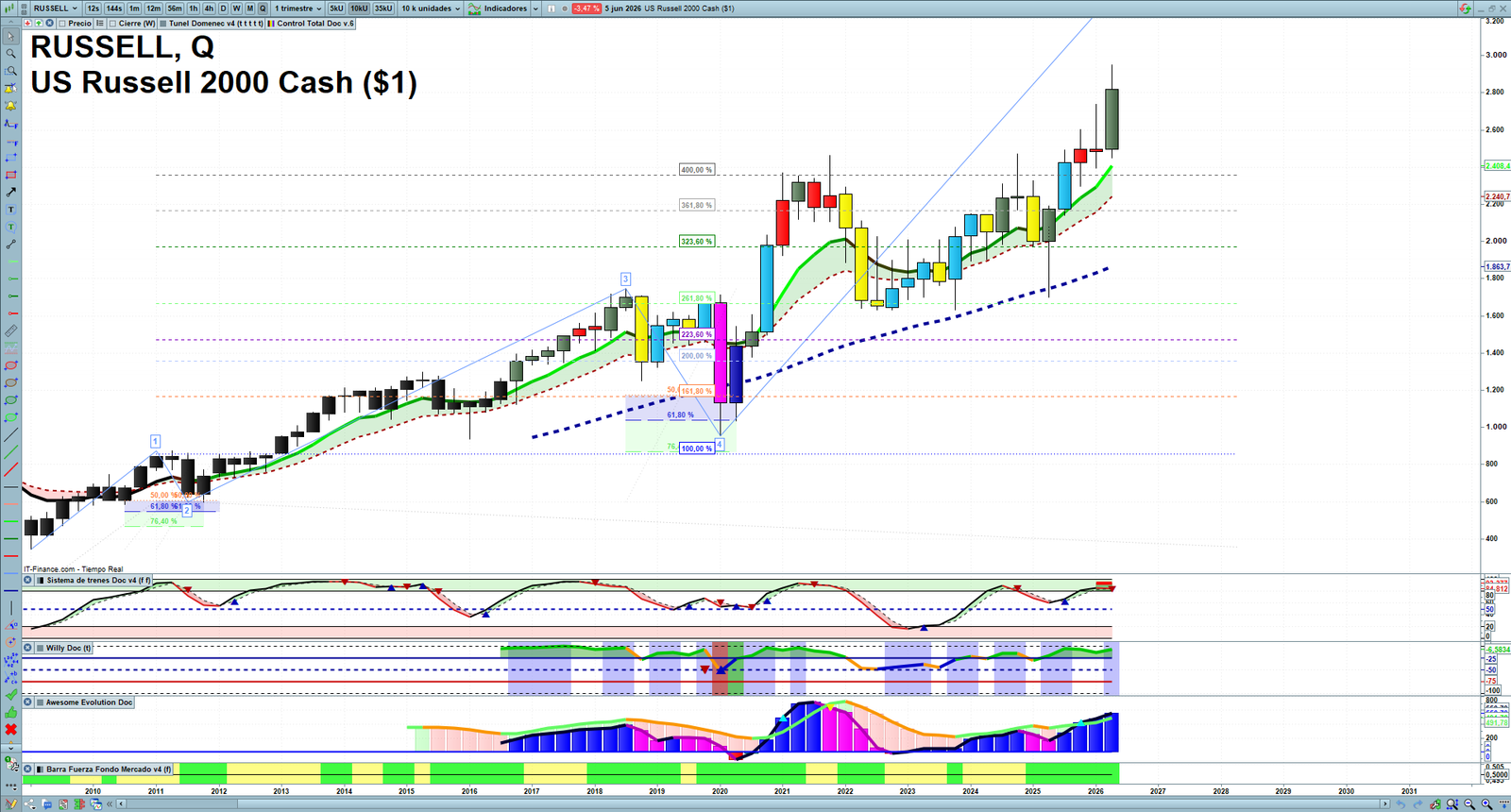This screenshot has height=812, width=1511.
Task: Select the M monthly timeframe button
Action: tap(250, 8)
